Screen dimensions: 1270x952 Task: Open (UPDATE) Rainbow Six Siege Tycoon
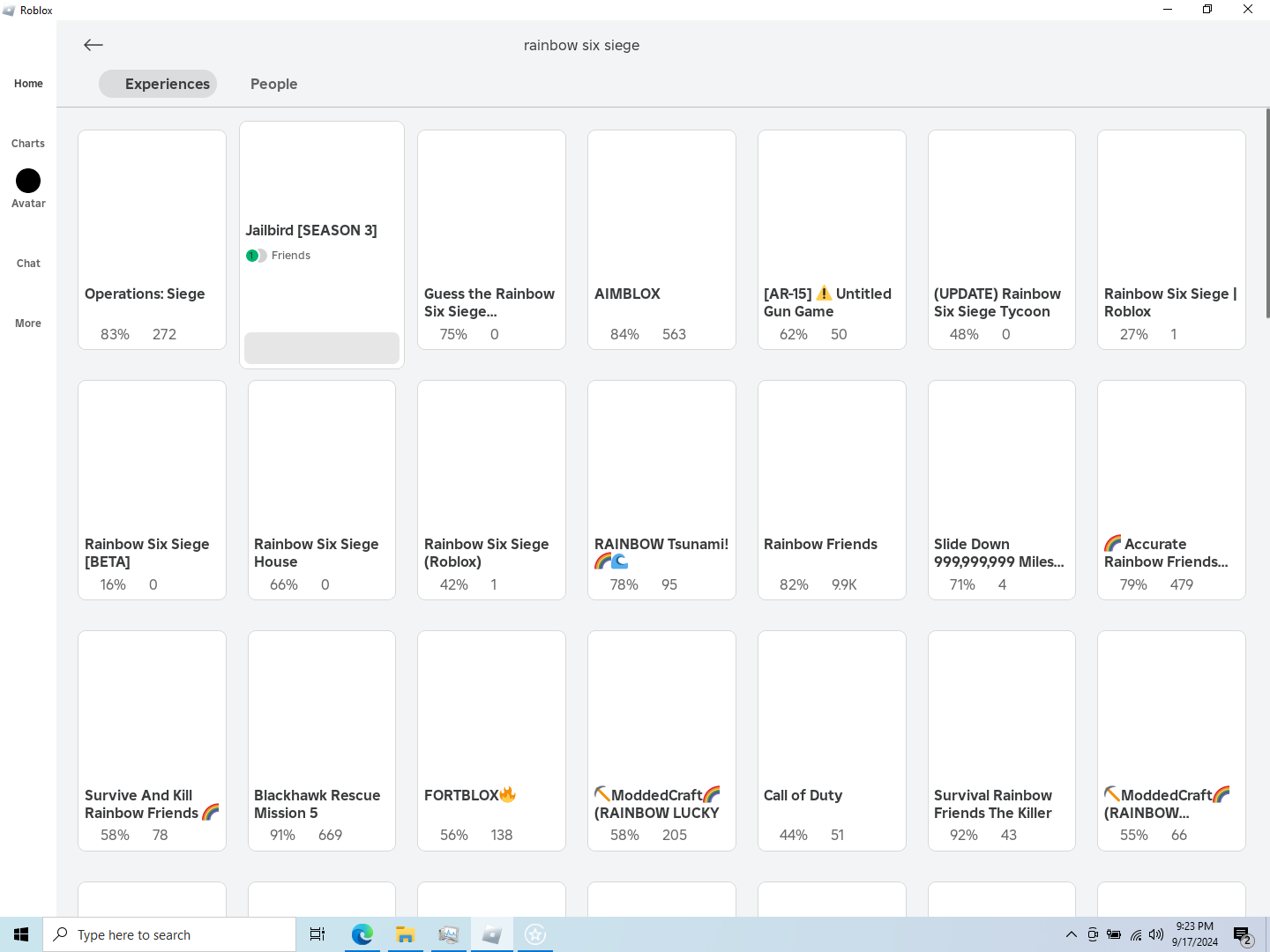[1002, 240]
